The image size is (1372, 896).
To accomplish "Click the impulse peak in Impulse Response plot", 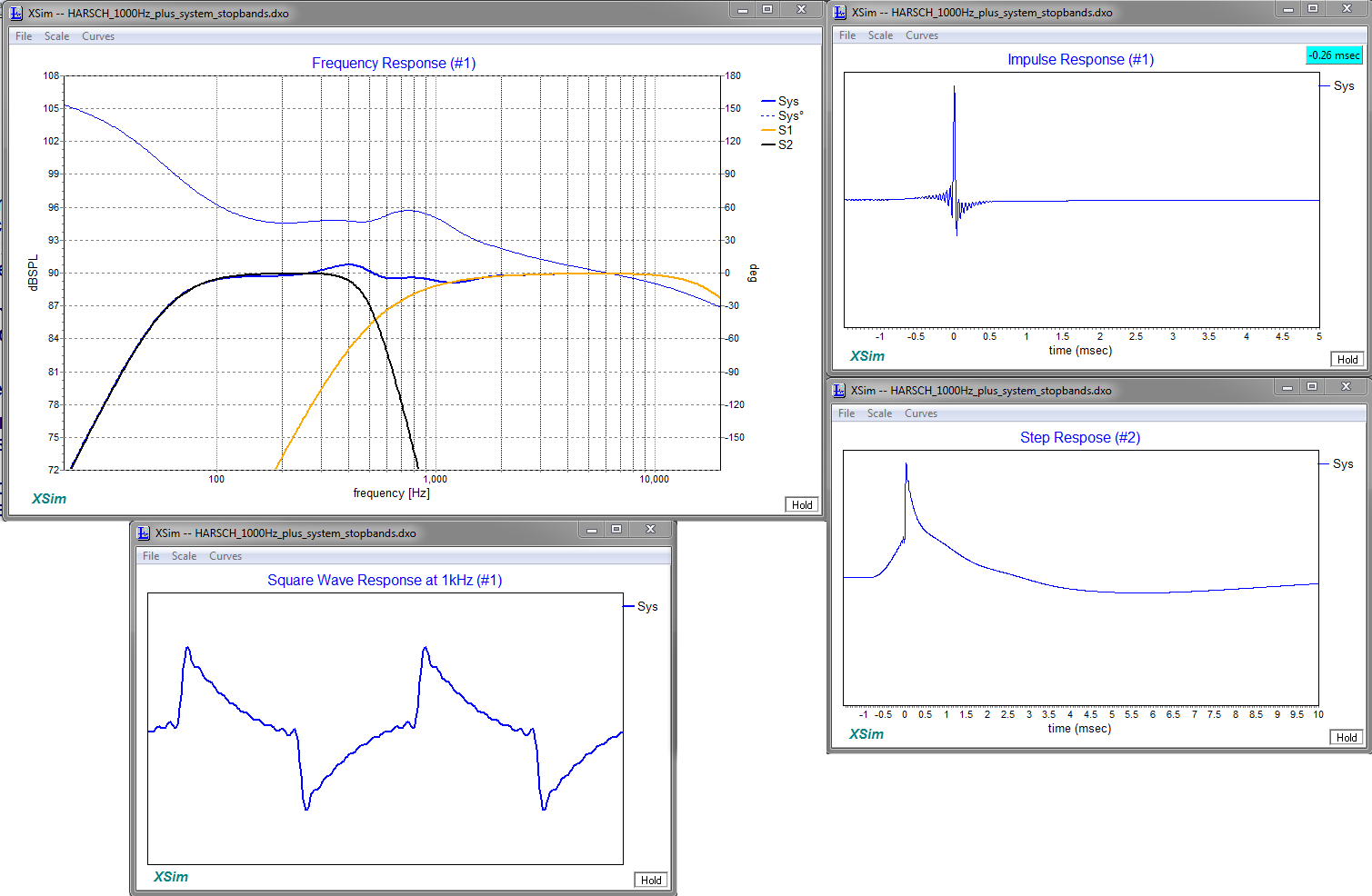I will [954, 88].
